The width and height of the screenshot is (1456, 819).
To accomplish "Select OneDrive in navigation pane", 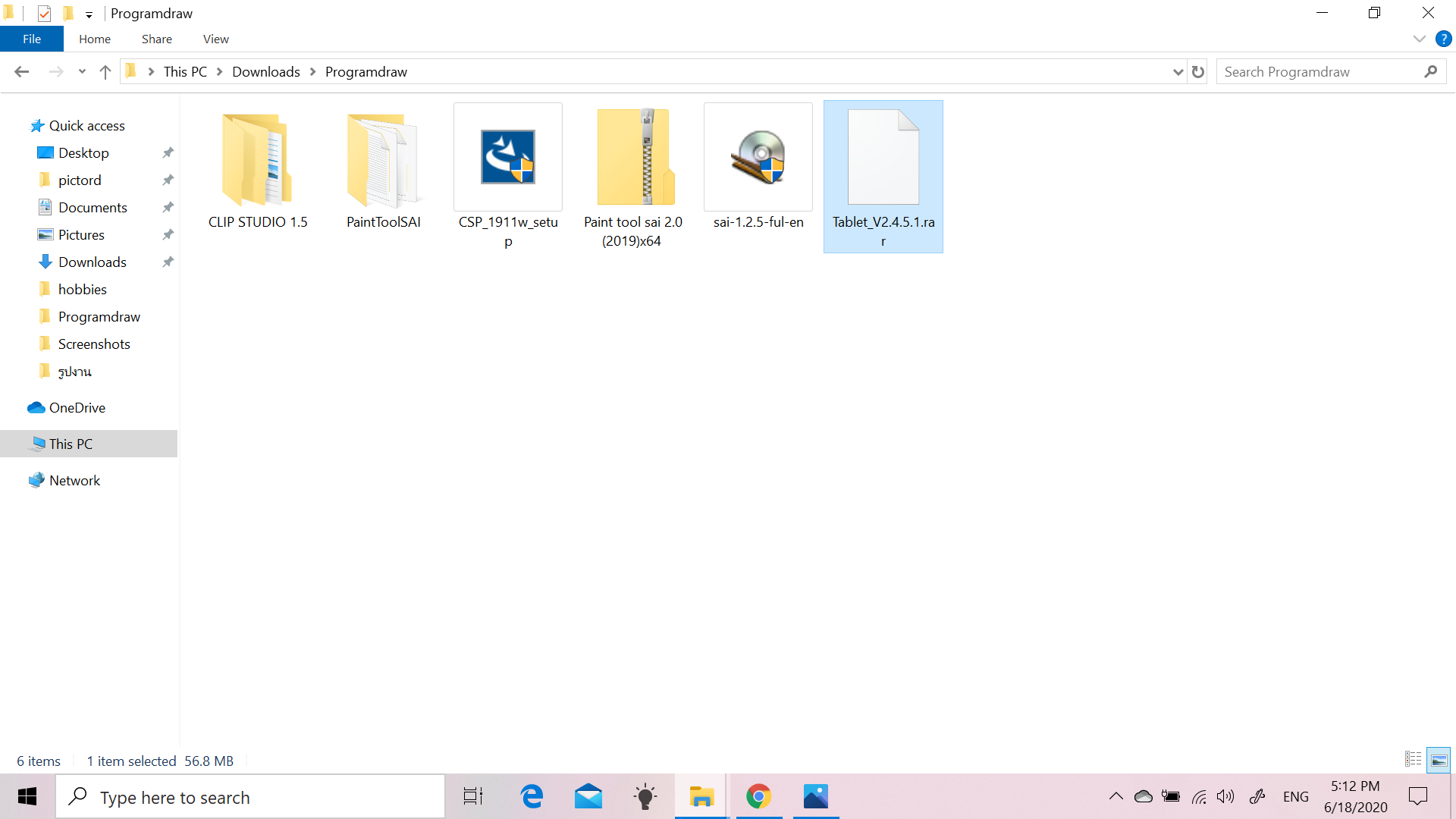I will [77, 408].
